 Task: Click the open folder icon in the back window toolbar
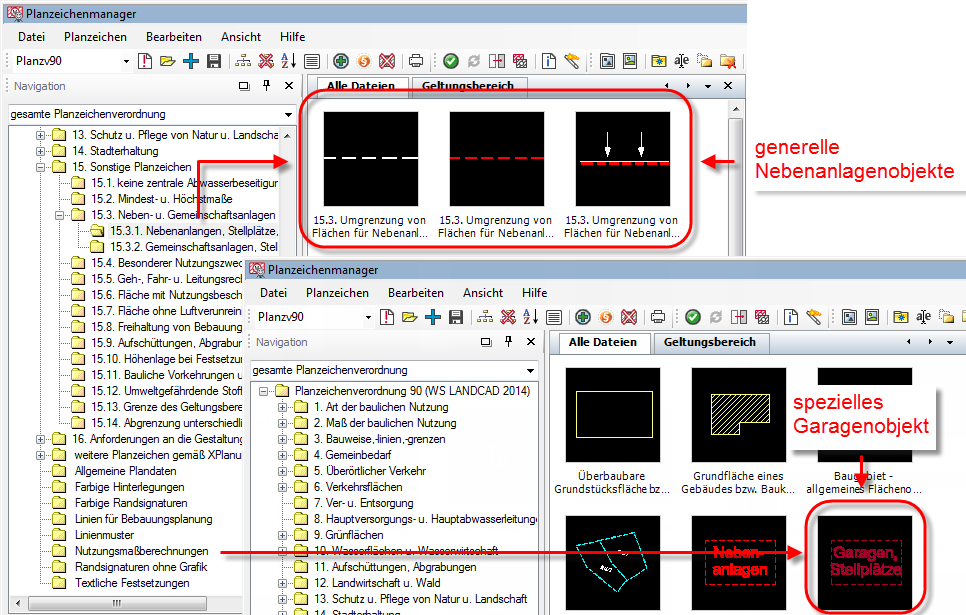tap(167, 61)
